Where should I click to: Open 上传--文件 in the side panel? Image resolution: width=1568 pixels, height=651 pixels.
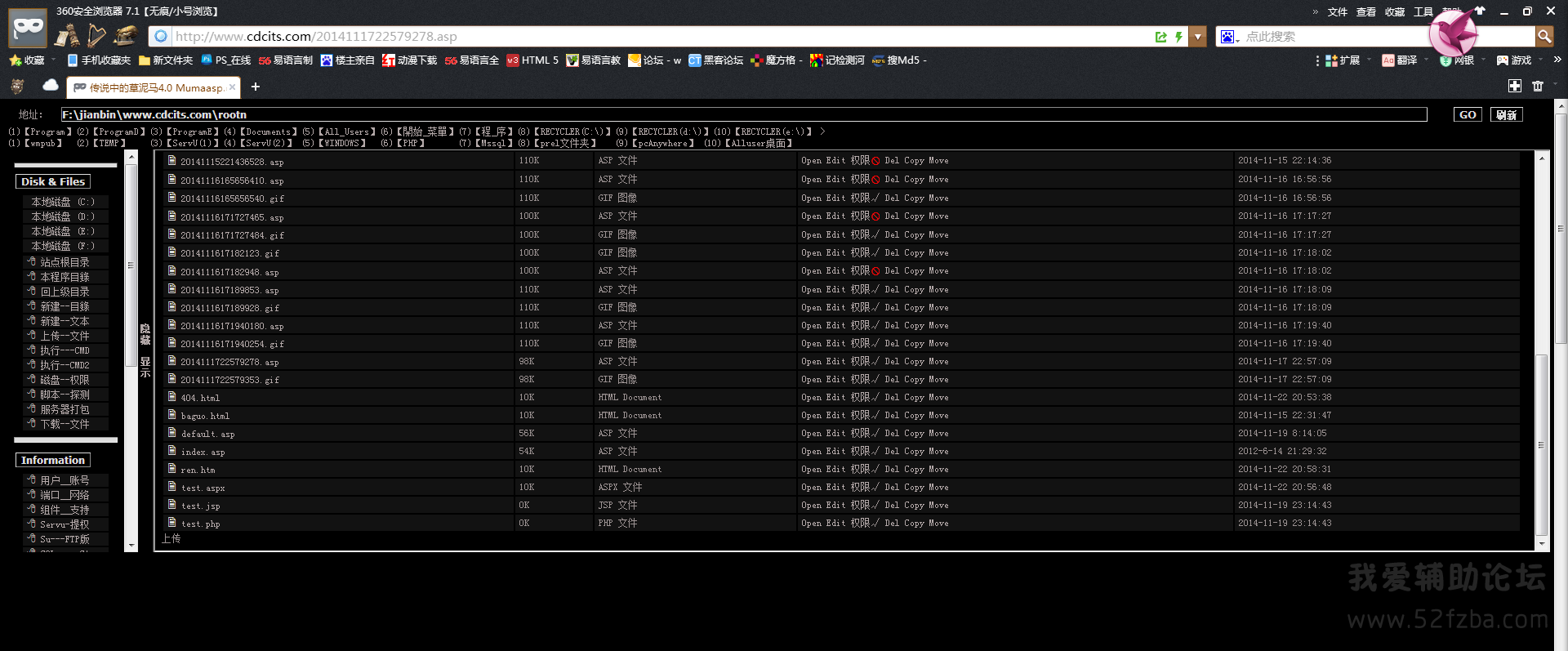click(x=65, y=336)
